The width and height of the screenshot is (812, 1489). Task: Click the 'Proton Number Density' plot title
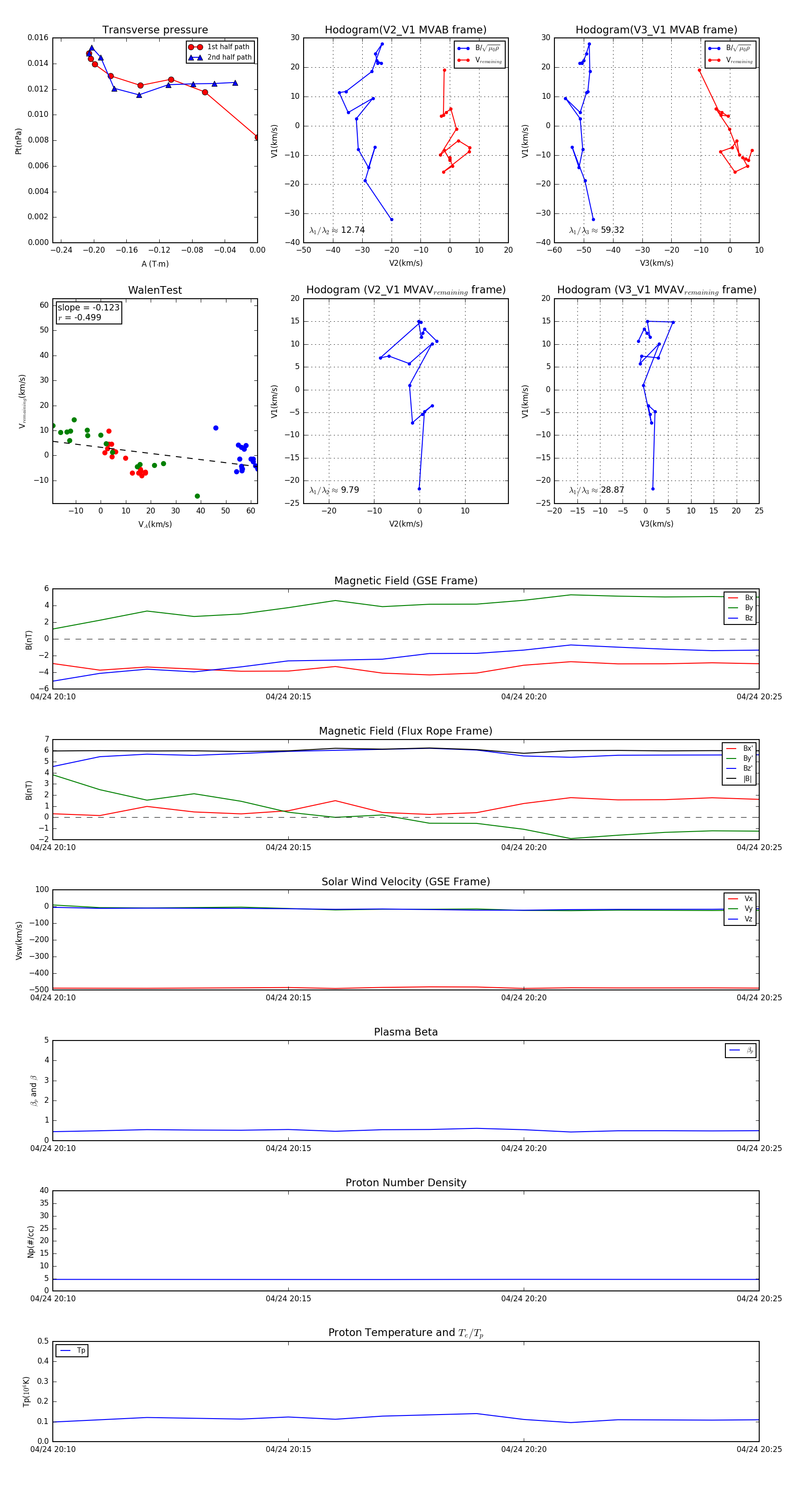406,1183
